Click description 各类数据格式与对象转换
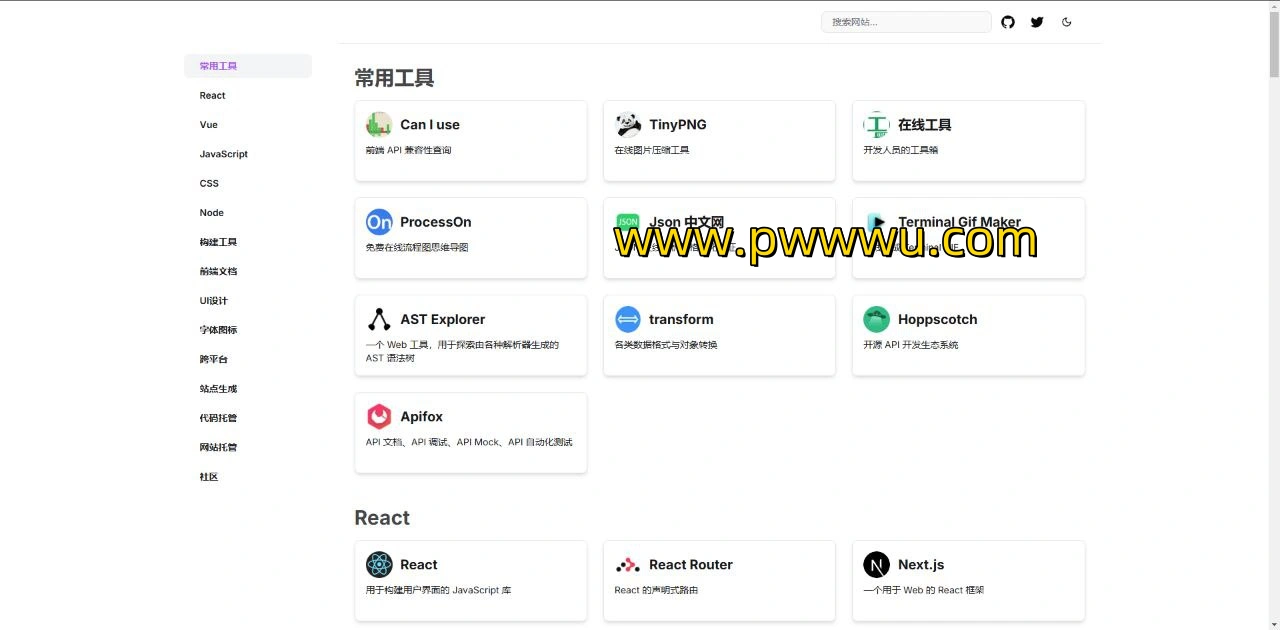 [x=666, y=345]
